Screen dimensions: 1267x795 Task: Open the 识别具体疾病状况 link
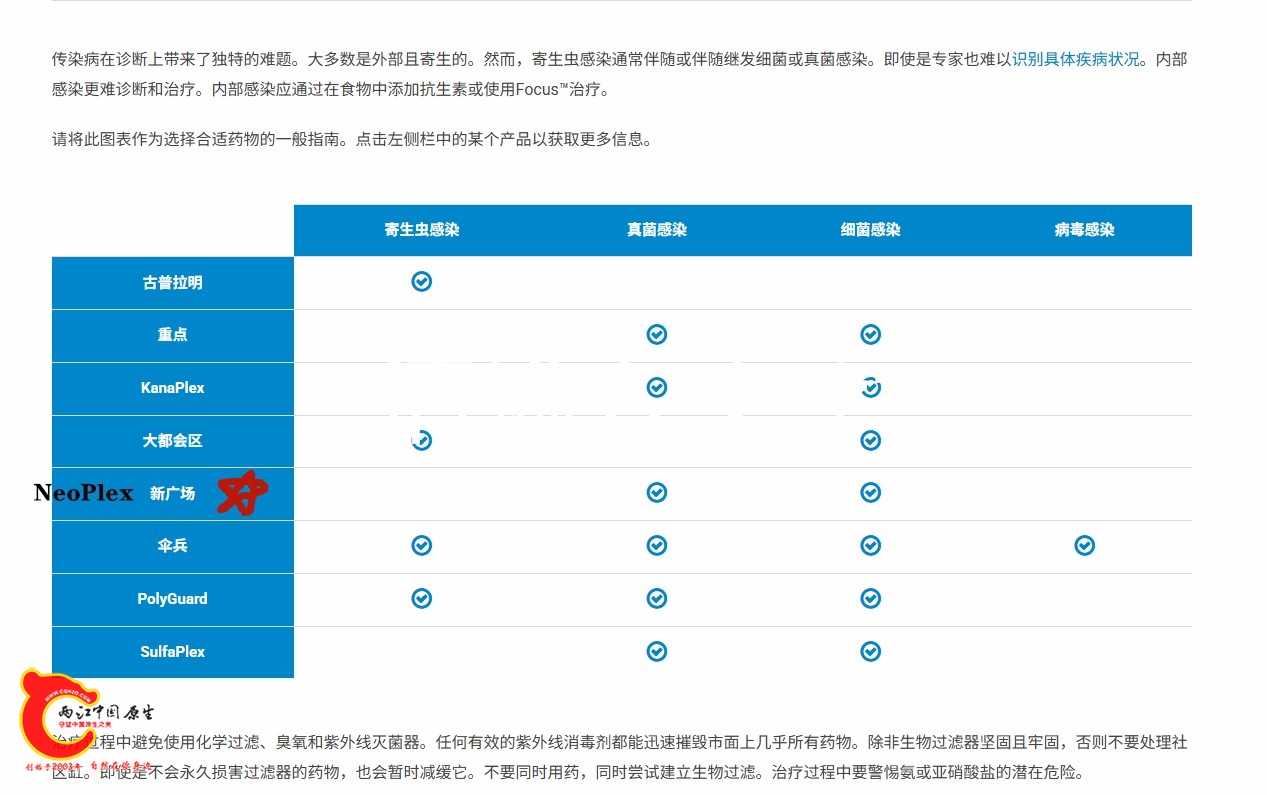(1078, 59)
